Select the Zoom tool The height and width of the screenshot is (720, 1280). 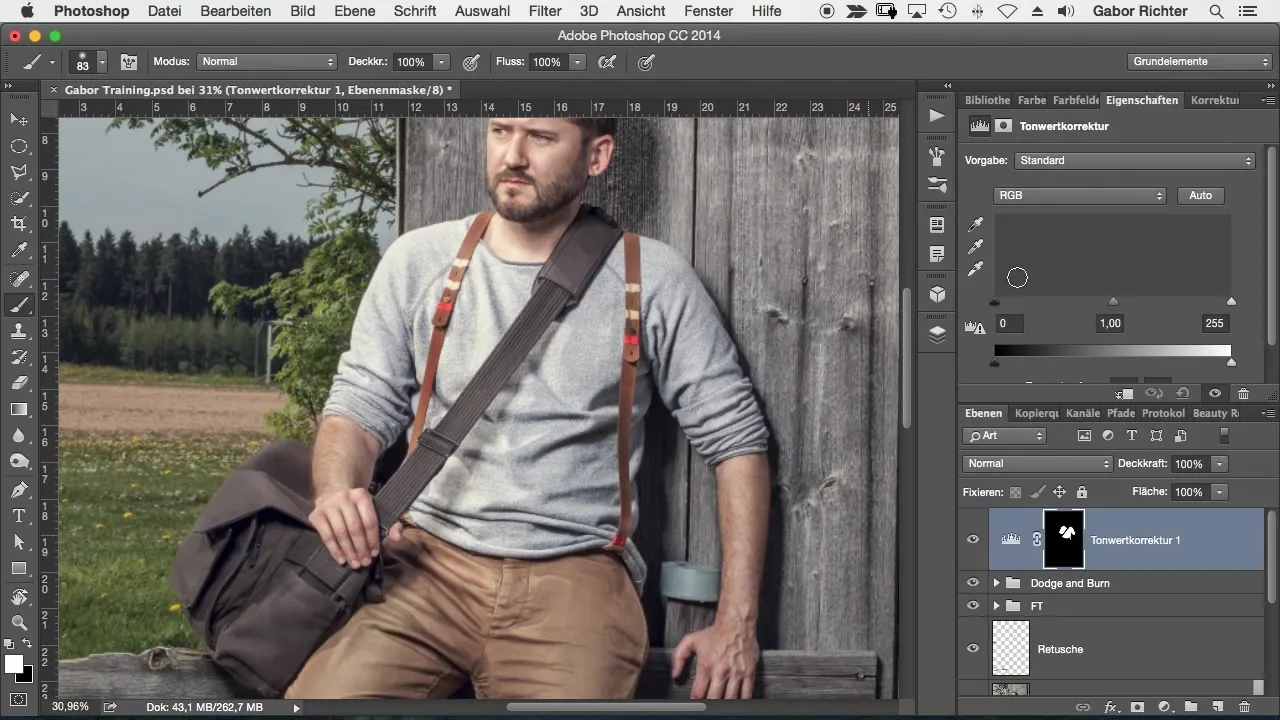tap(19, 622)
